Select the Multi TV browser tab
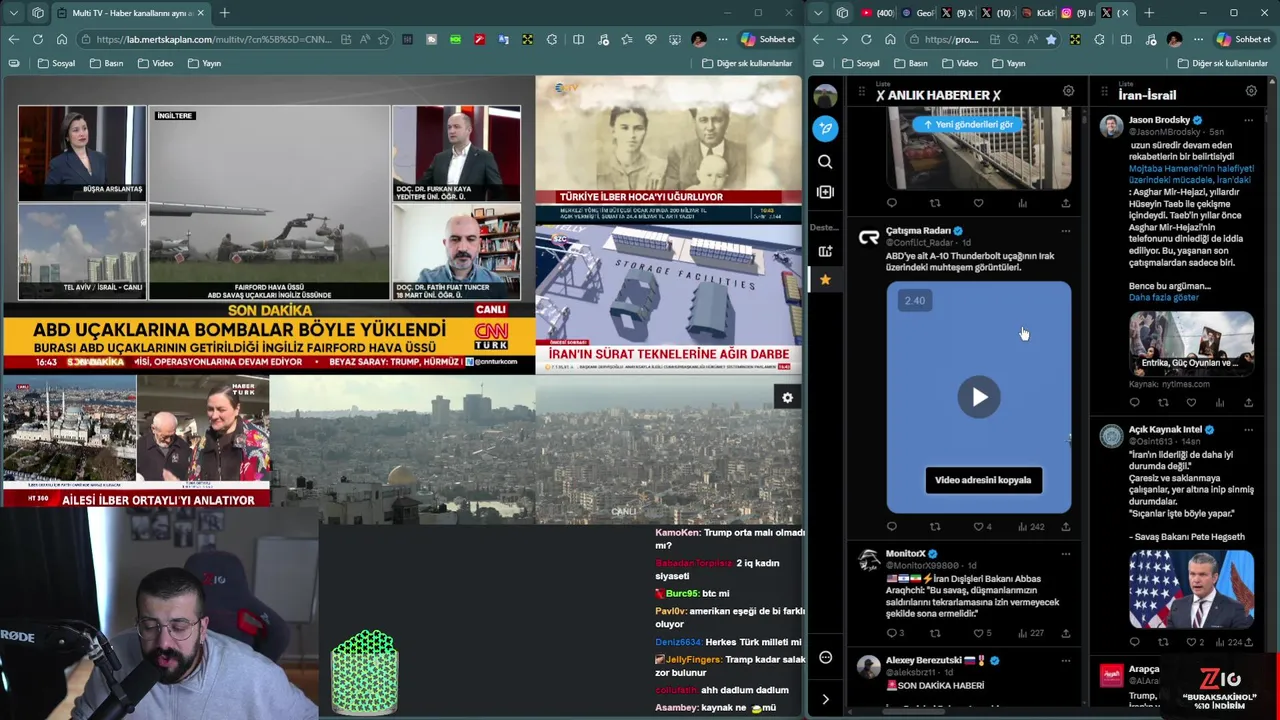The width and height of the screenshot is (1280, 720). [x=130, y=13]
